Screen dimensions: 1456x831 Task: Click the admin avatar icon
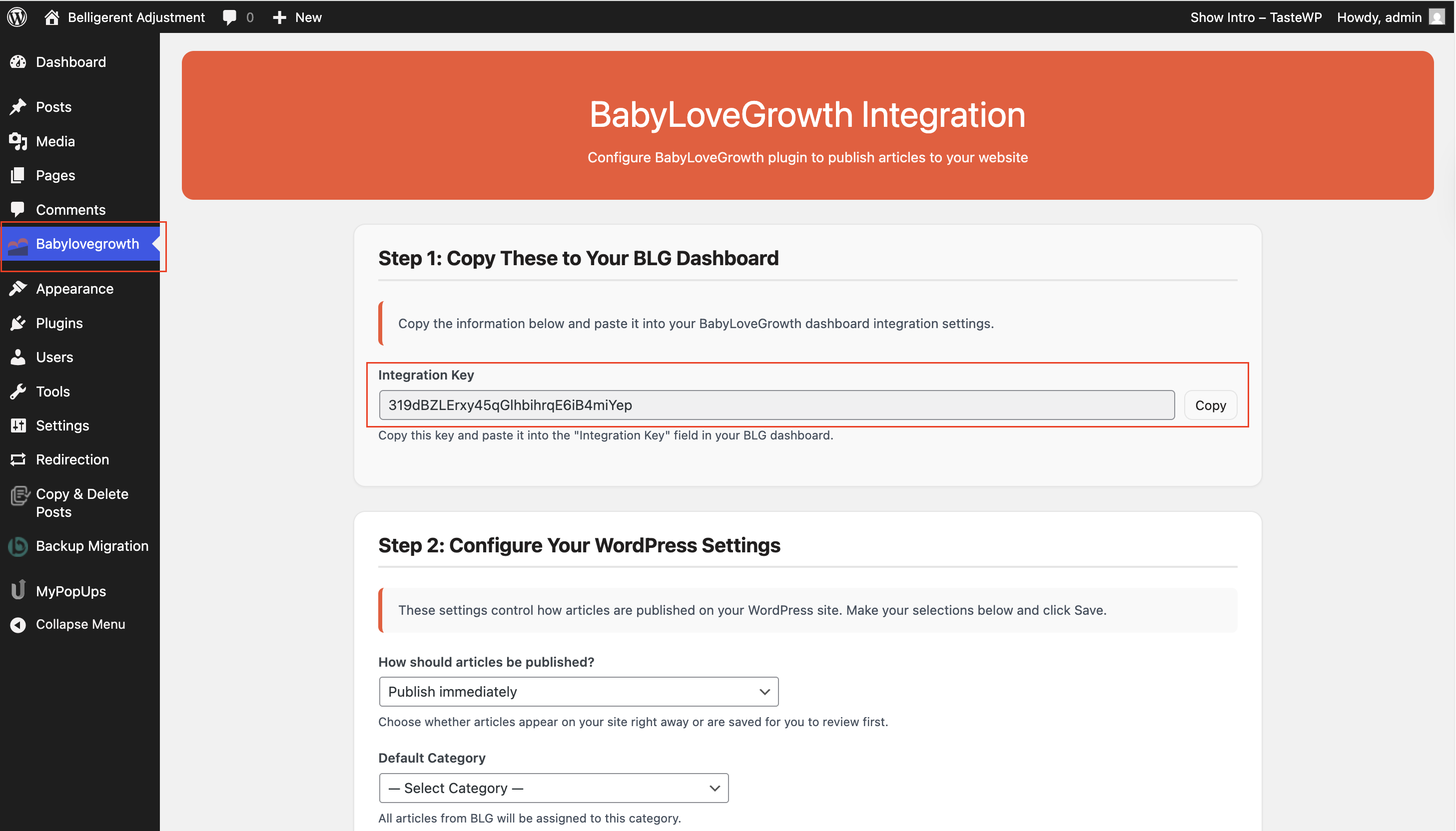point(1437,17)
